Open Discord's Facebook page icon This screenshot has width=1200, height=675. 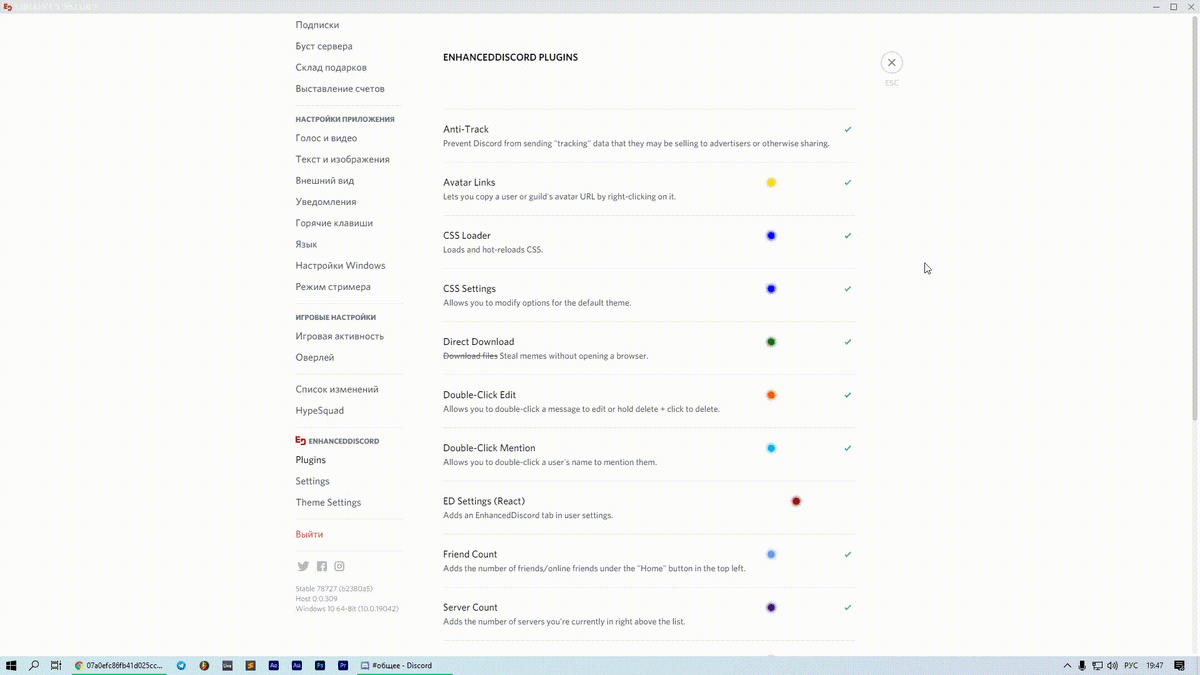pos(322,566)
